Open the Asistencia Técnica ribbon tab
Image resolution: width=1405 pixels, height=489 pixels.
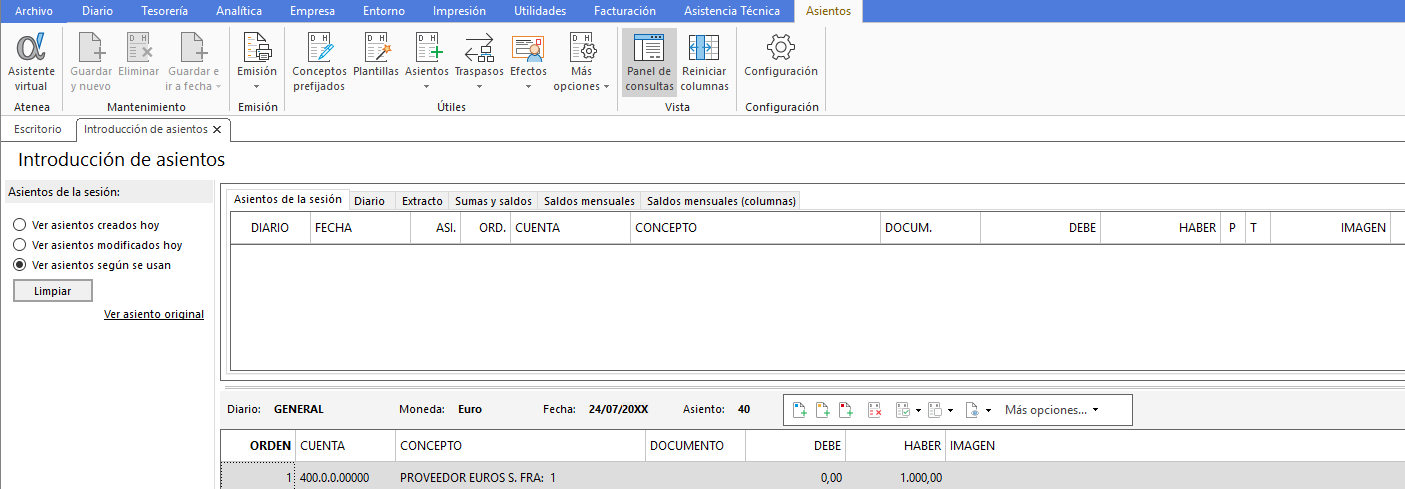(731, 11)
